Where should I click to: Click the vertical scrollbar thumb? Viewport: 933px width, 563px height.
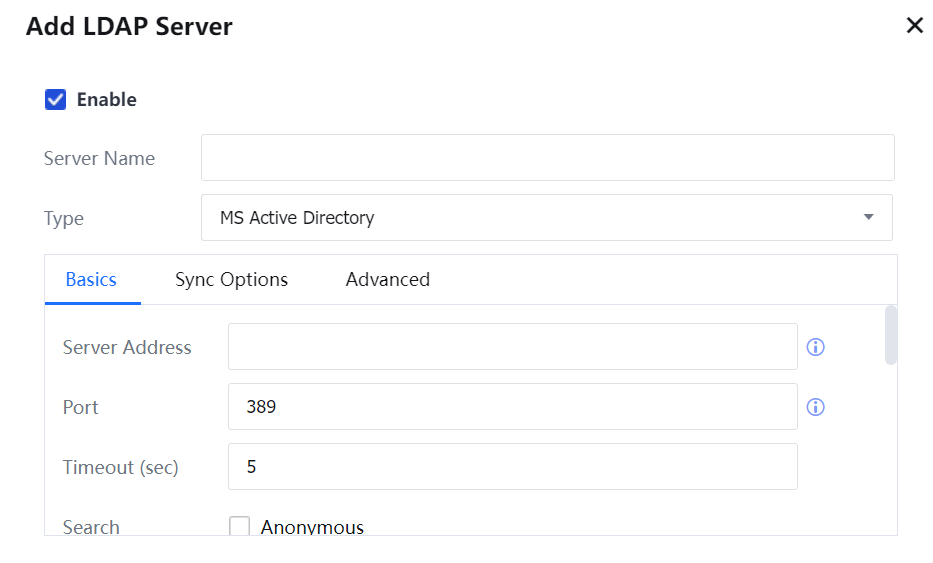tap(891, 335)
